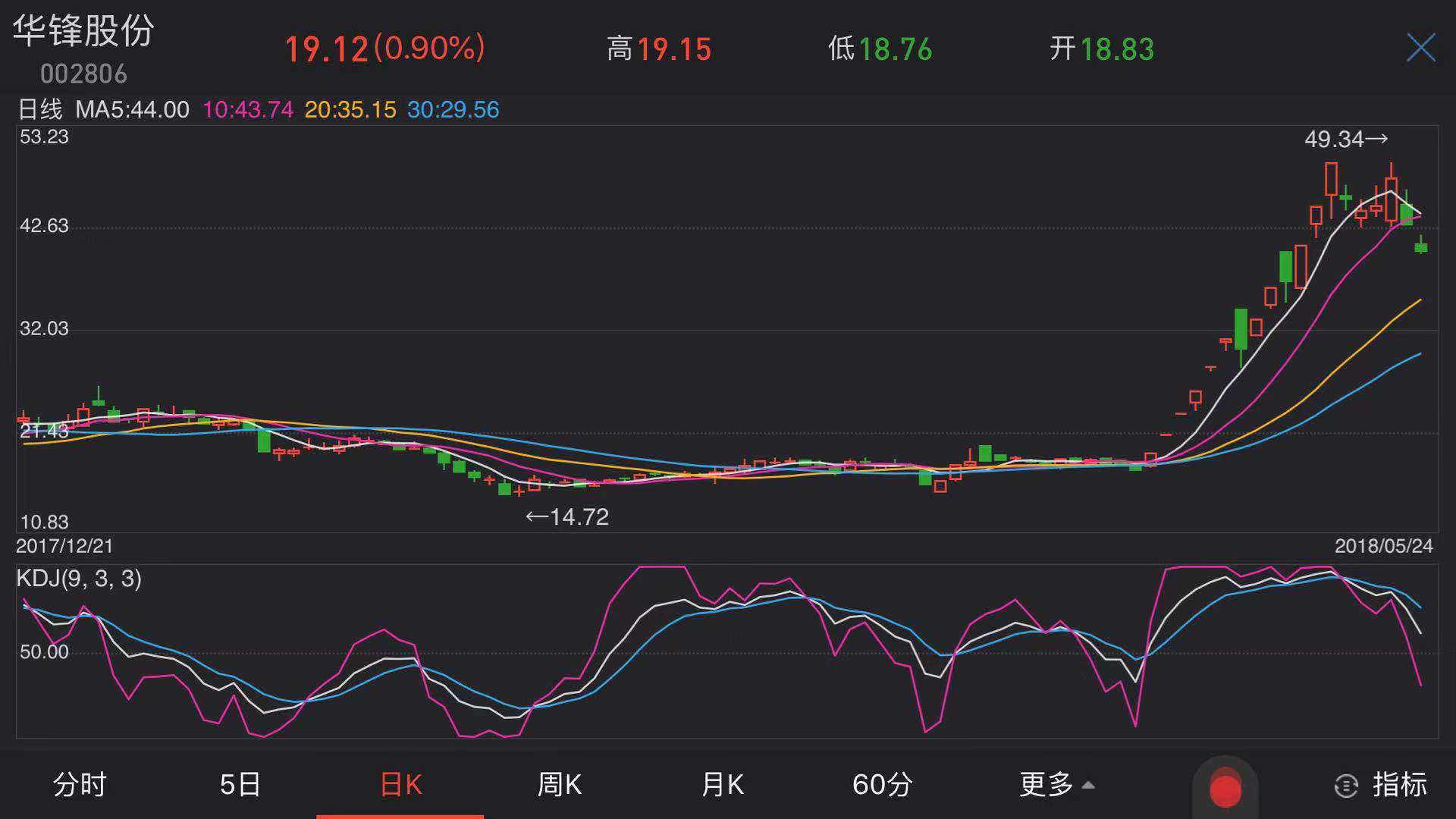
Task: Tap the 10:43.74 moving average label
Action: [x=247, y=109]
